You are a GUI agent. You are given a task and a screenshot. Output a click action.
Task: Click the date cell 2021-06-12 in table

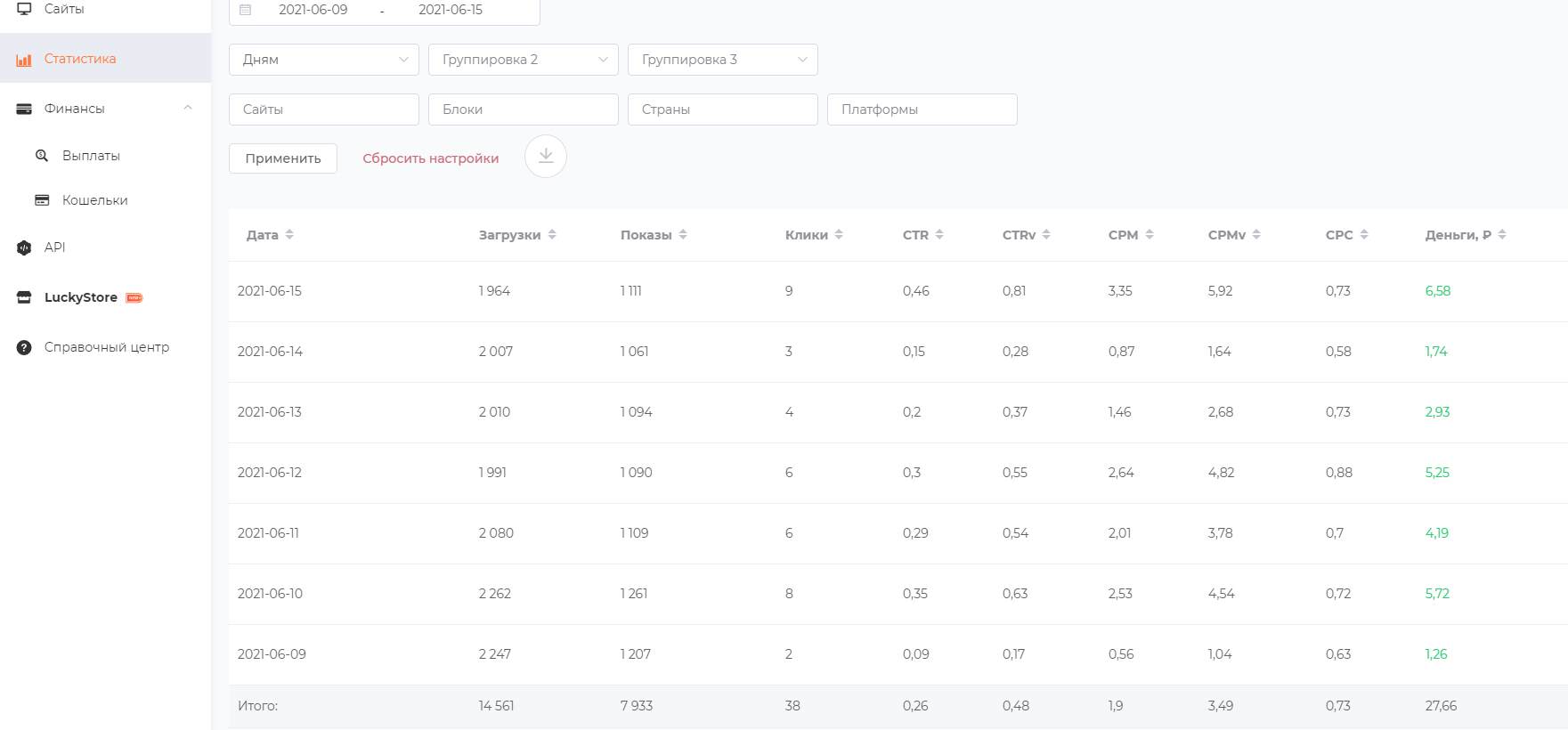coord(270,473)
